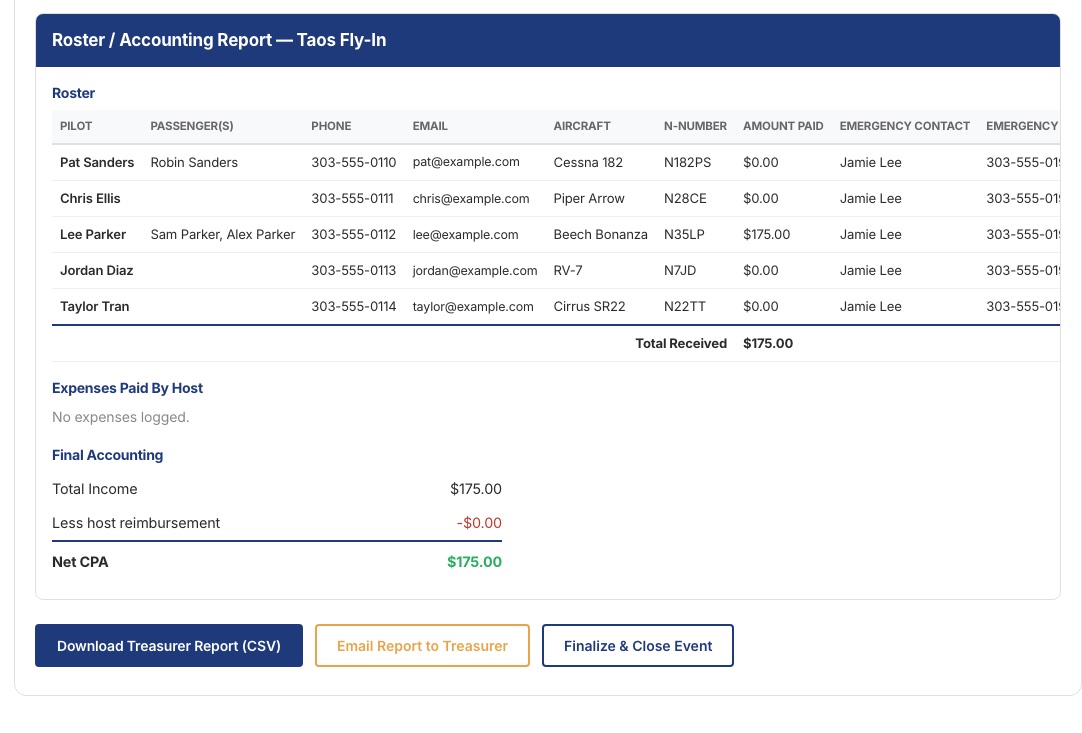
Task: Click the EMAIL column header
Action: coord(430,126)
